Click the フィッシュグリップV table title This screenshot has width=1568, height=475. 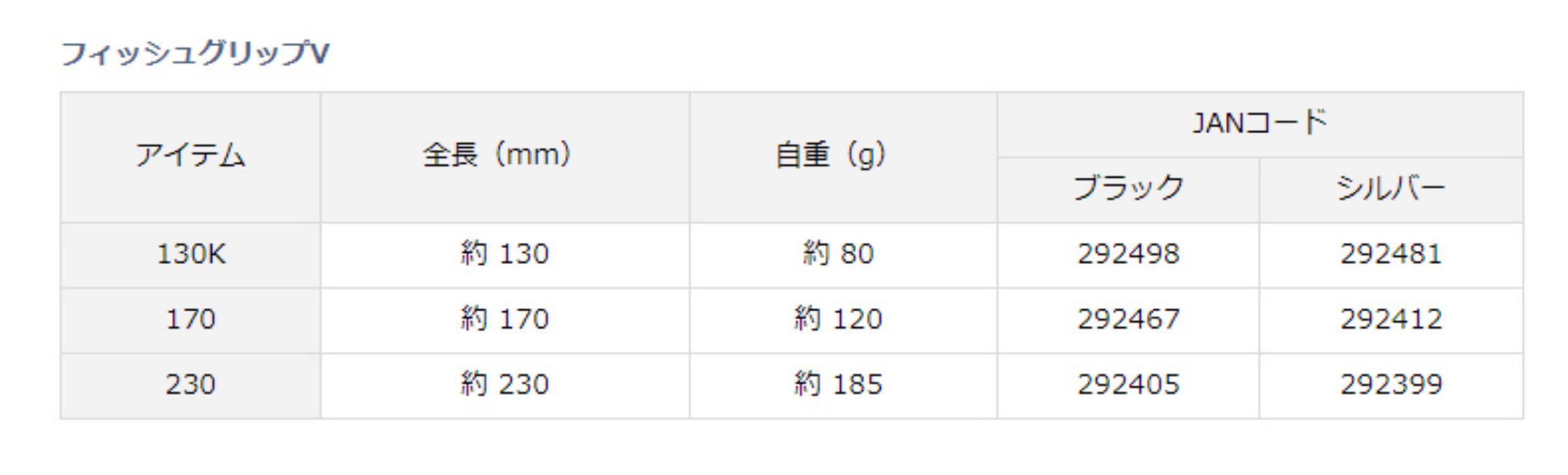pos(195,53)
